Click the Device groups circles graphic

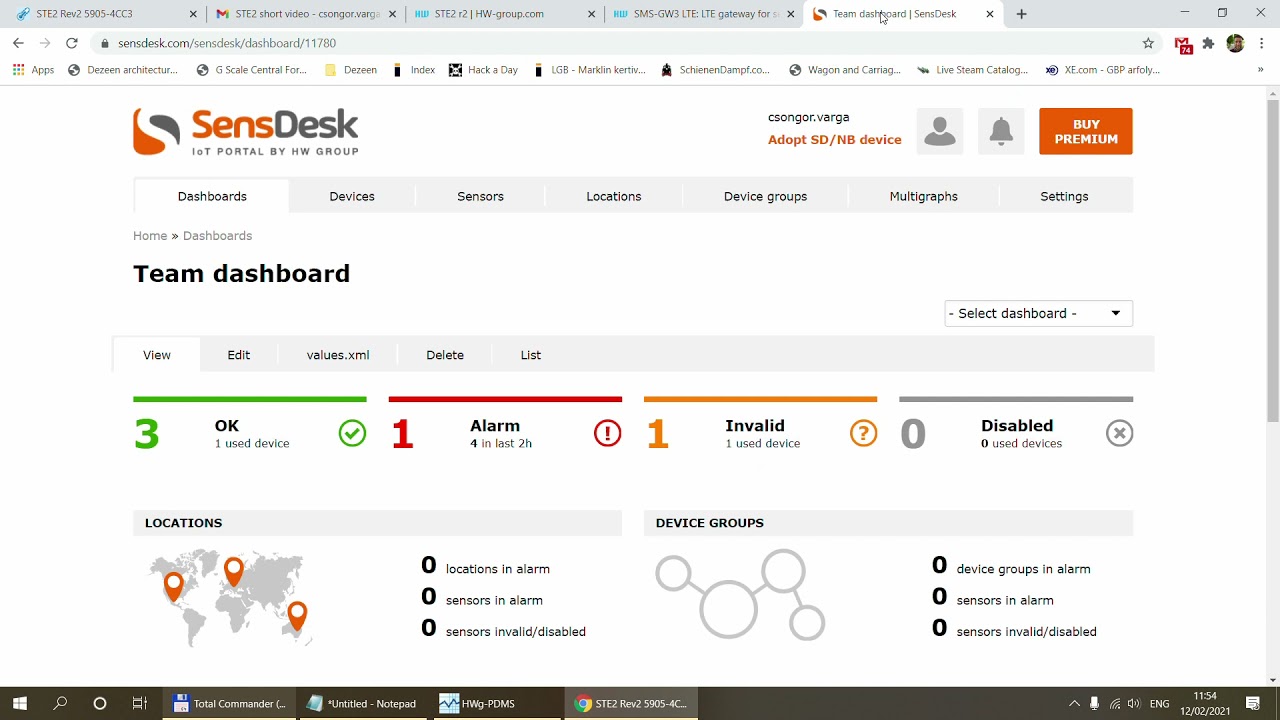pyautogui.click(x=740, y=594)
